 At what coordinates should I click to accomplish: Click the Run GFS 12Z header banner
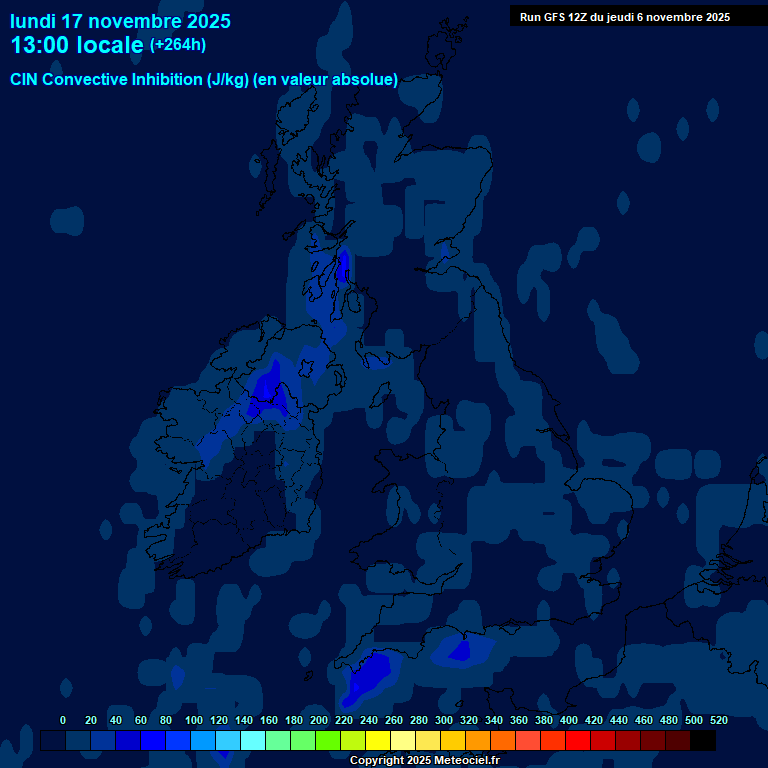point(624,17)
